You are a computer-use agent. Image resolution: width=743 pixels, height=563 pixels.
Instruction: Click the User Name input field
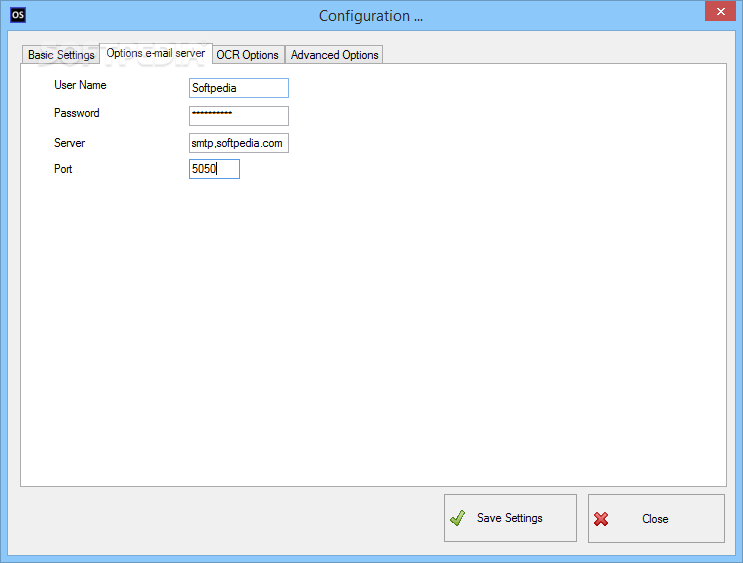click(x=239, y=88)
